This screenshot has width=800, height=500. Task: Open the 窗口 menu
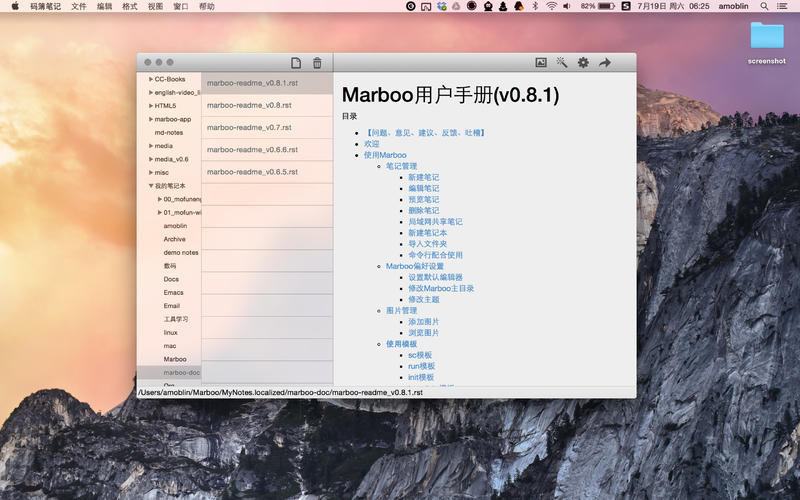pyautogui.click(x=181, y=6)
